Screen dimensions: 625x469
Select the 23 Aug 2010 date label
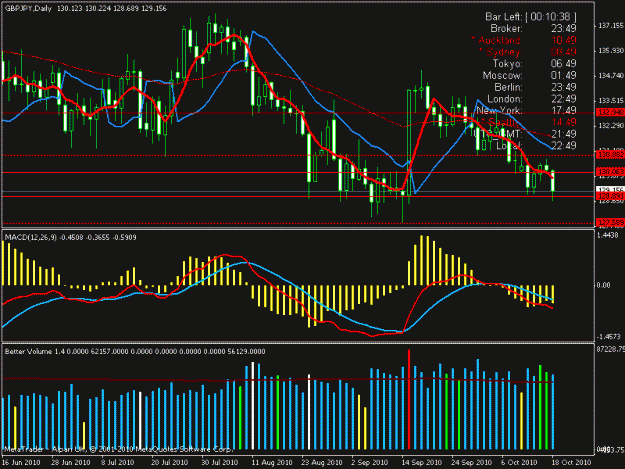tap(322, 463)
